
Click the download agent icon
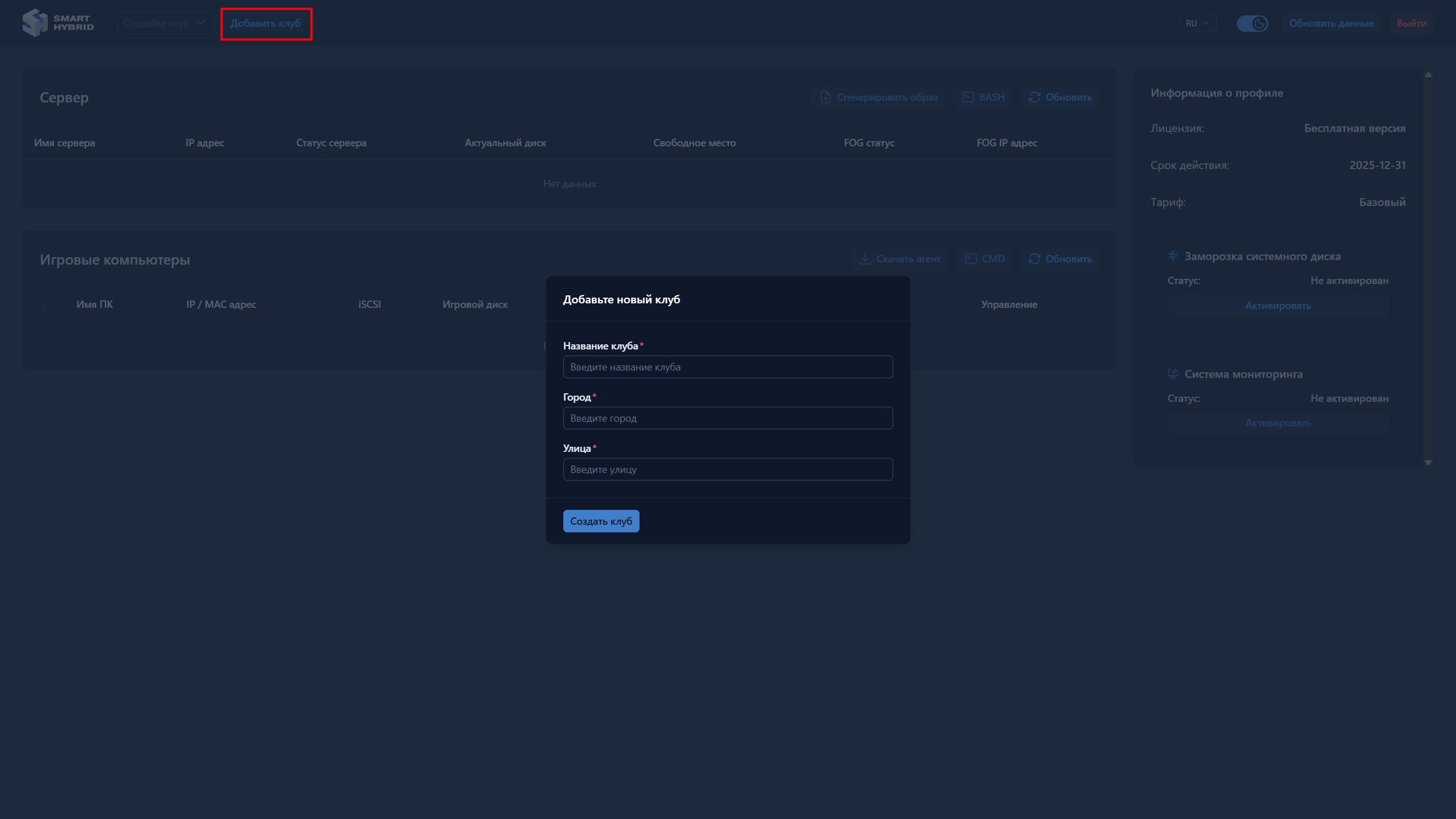(x=865, y=259)
